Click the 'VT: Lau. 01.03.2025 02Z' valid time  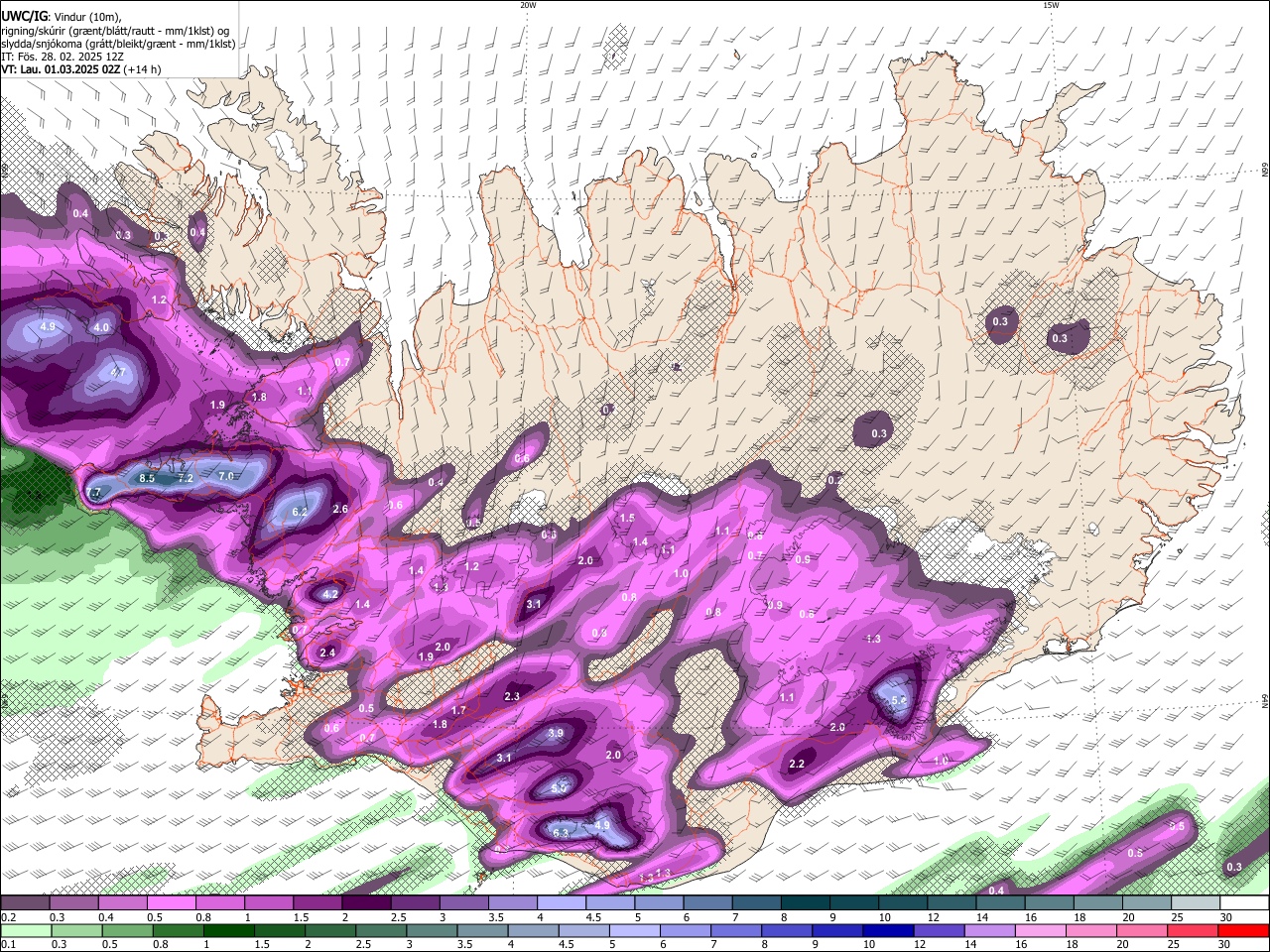pos(62,70)
